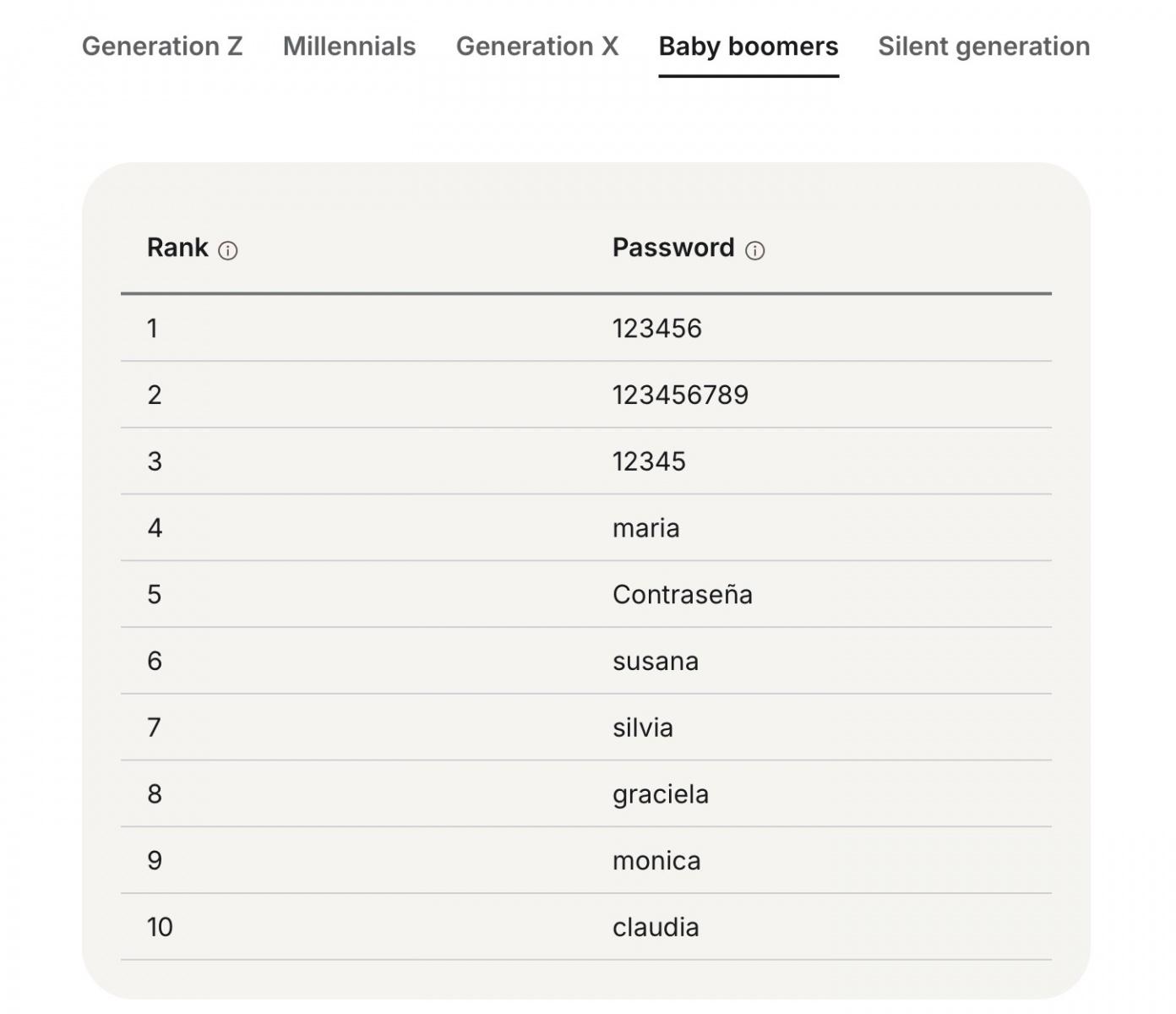
Task: Click the Password column header
Action: [672, 248]
